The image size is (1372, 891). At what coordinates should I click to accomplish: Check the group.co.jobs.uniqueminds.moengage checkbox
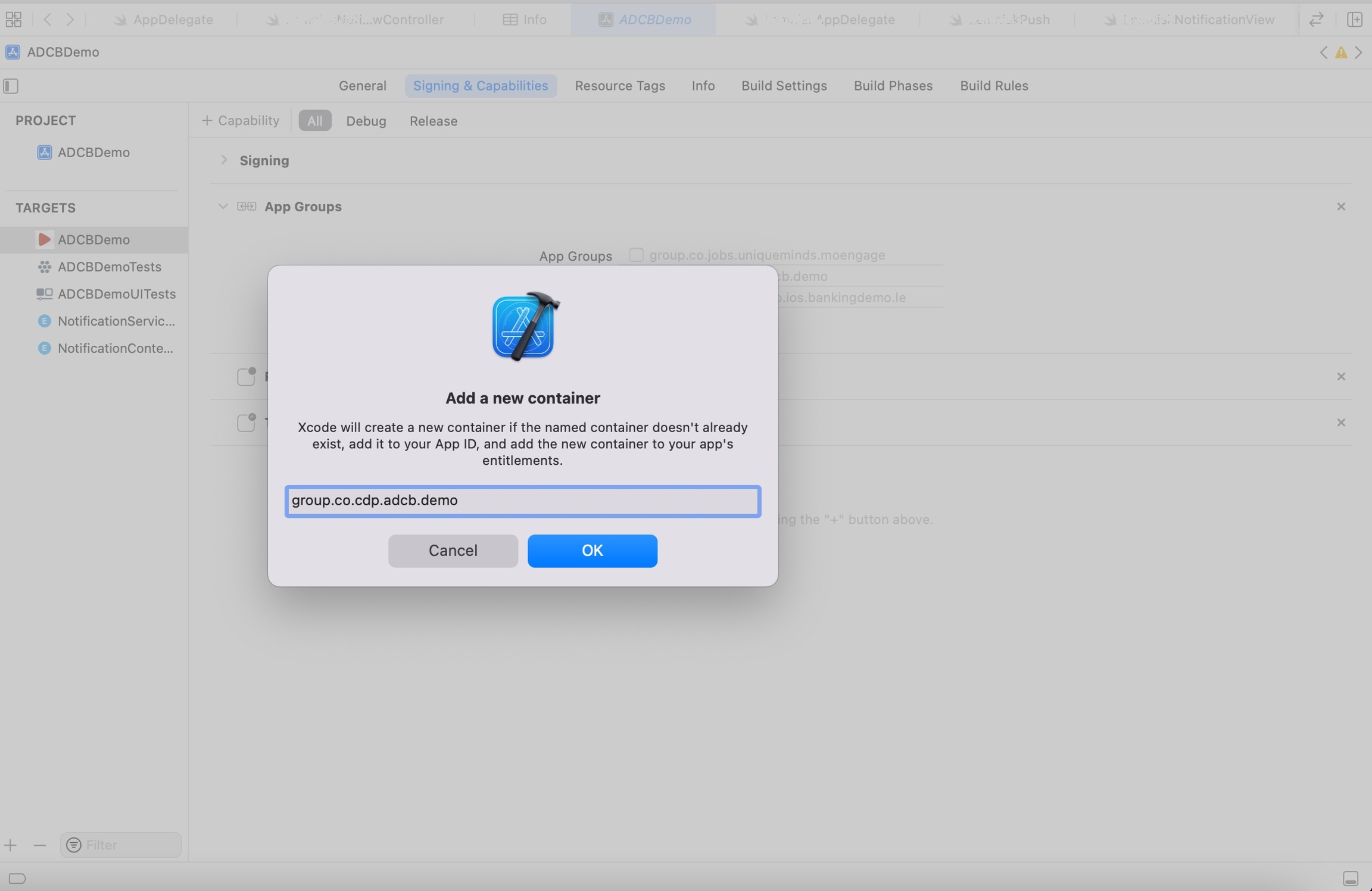point(636,255)
